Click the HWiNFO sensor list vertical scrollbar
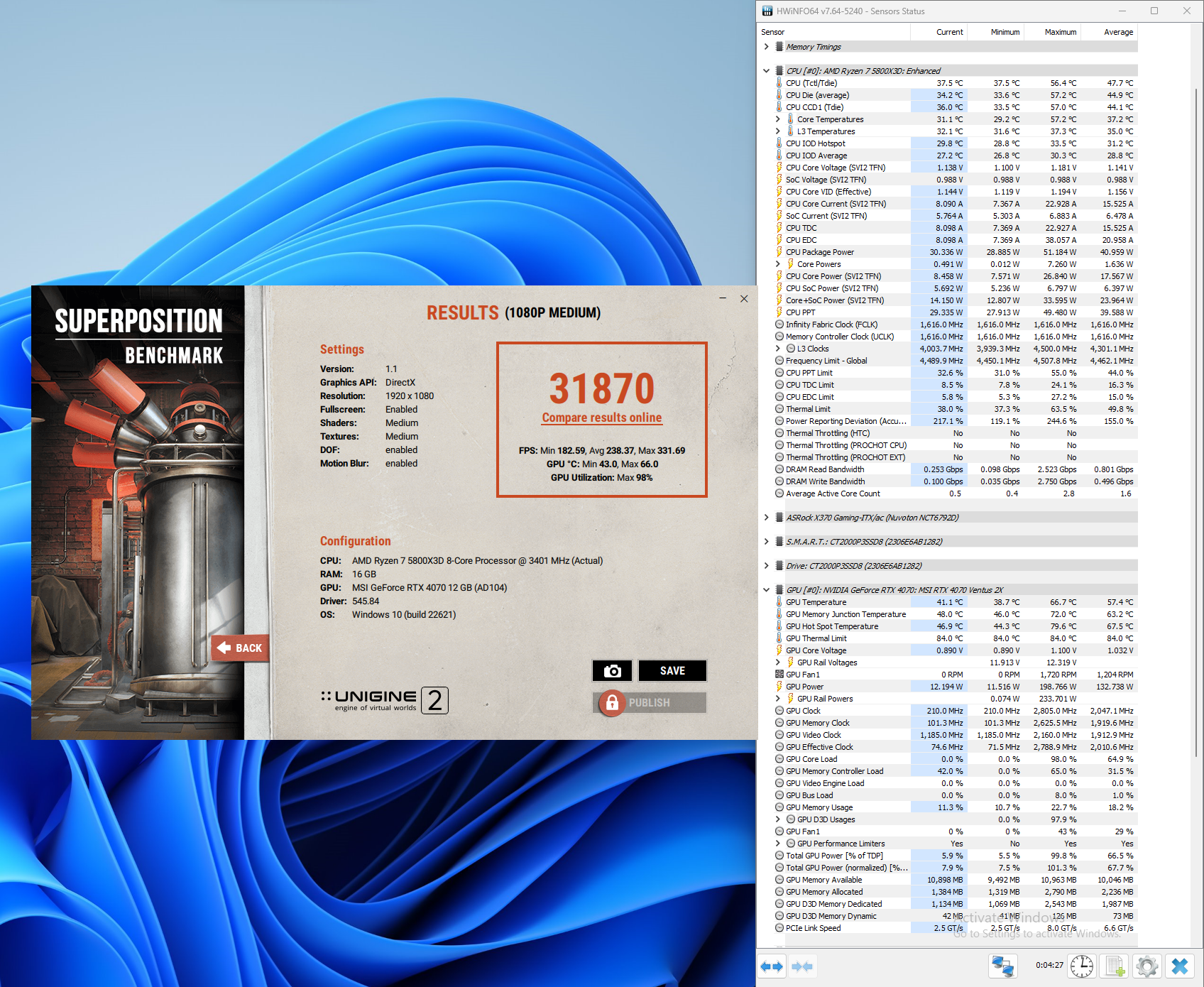1204x987 pixels. tap(1195, 422)
